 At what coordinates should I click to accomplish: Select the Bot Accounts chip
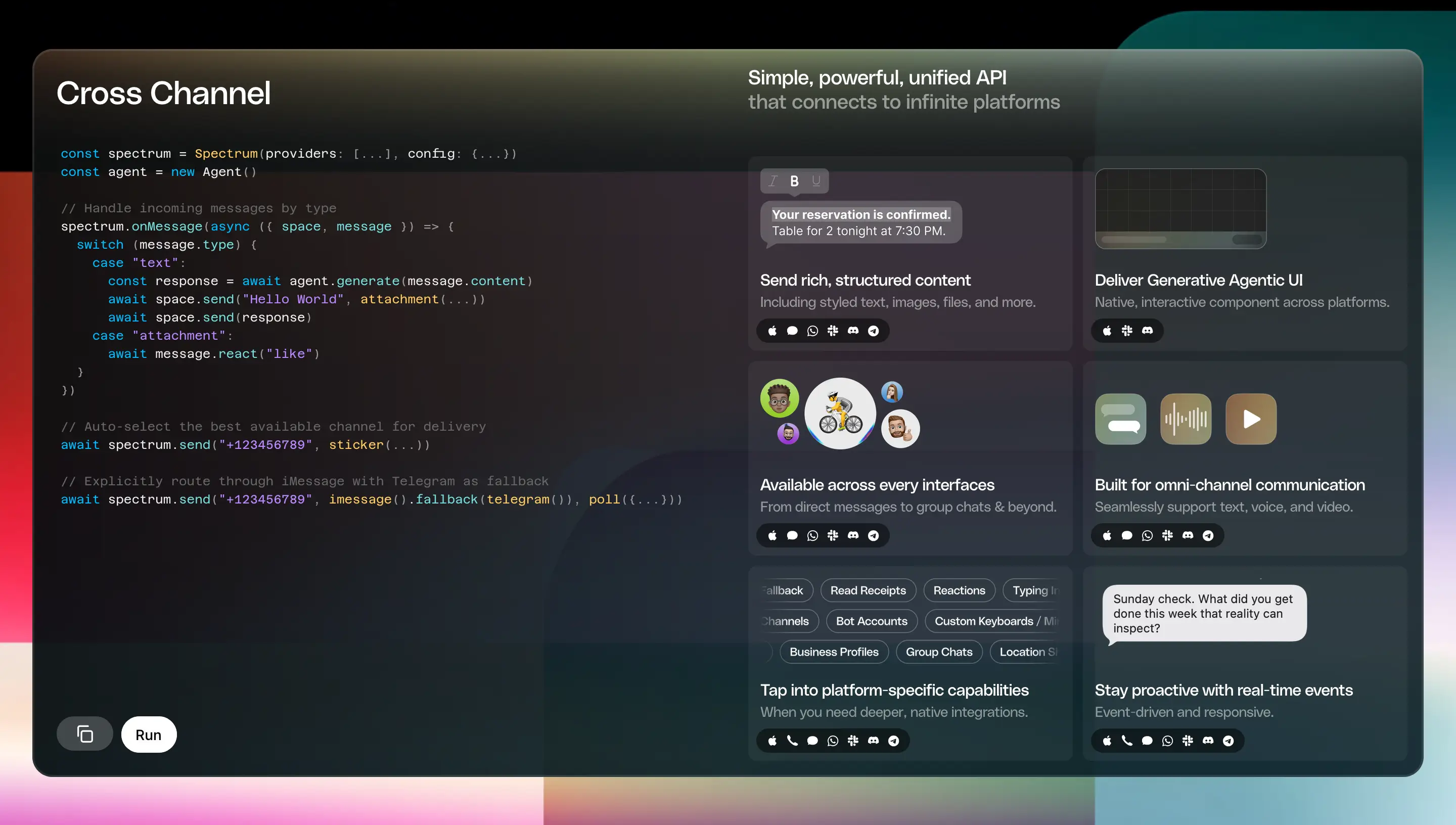pos(872,621)
